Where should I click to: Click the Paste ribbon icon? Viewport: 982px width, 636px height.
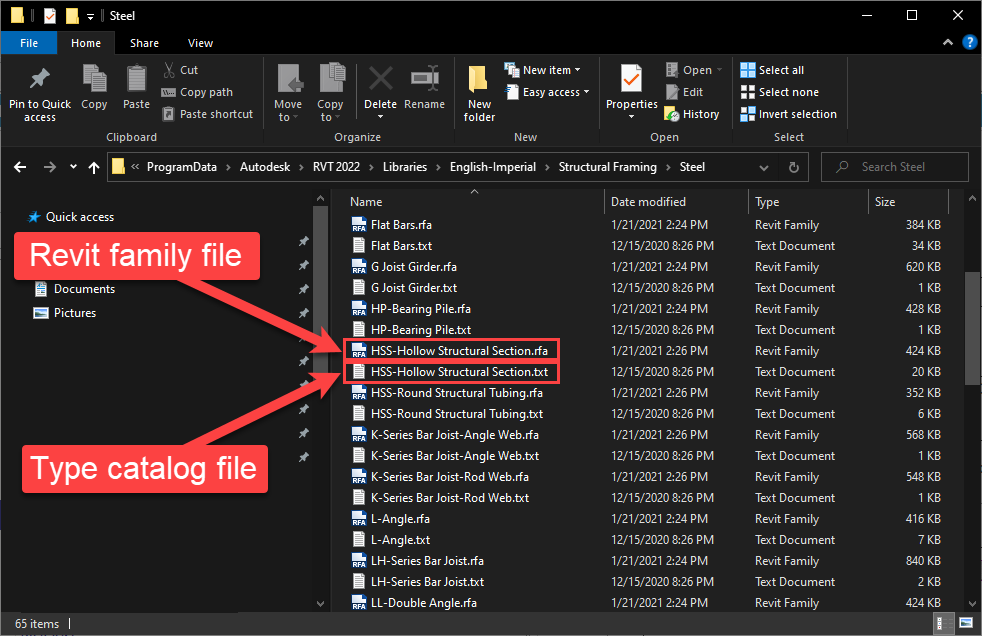[136, 80]
